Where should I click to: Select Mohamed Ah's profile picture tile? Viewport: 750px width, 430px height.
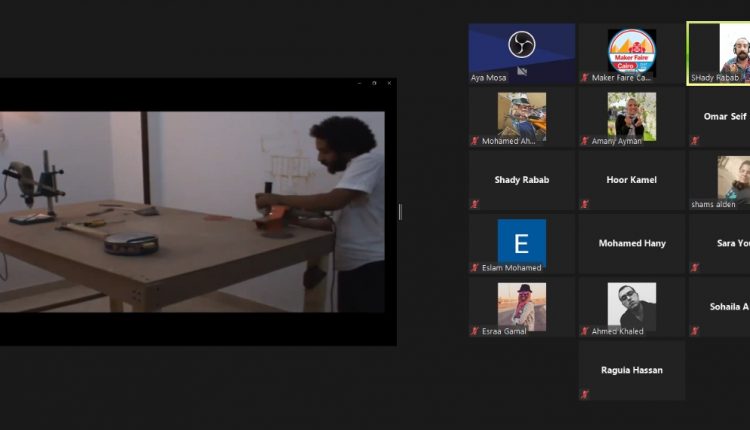[x=522, y=115]
